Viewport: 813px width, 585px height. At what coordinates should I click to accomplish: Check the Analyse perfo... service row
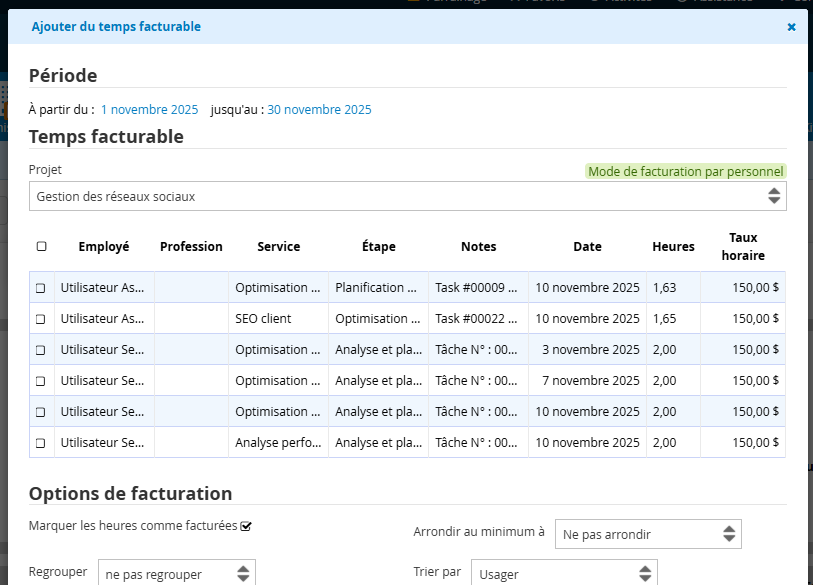click(x=41, y=443)
